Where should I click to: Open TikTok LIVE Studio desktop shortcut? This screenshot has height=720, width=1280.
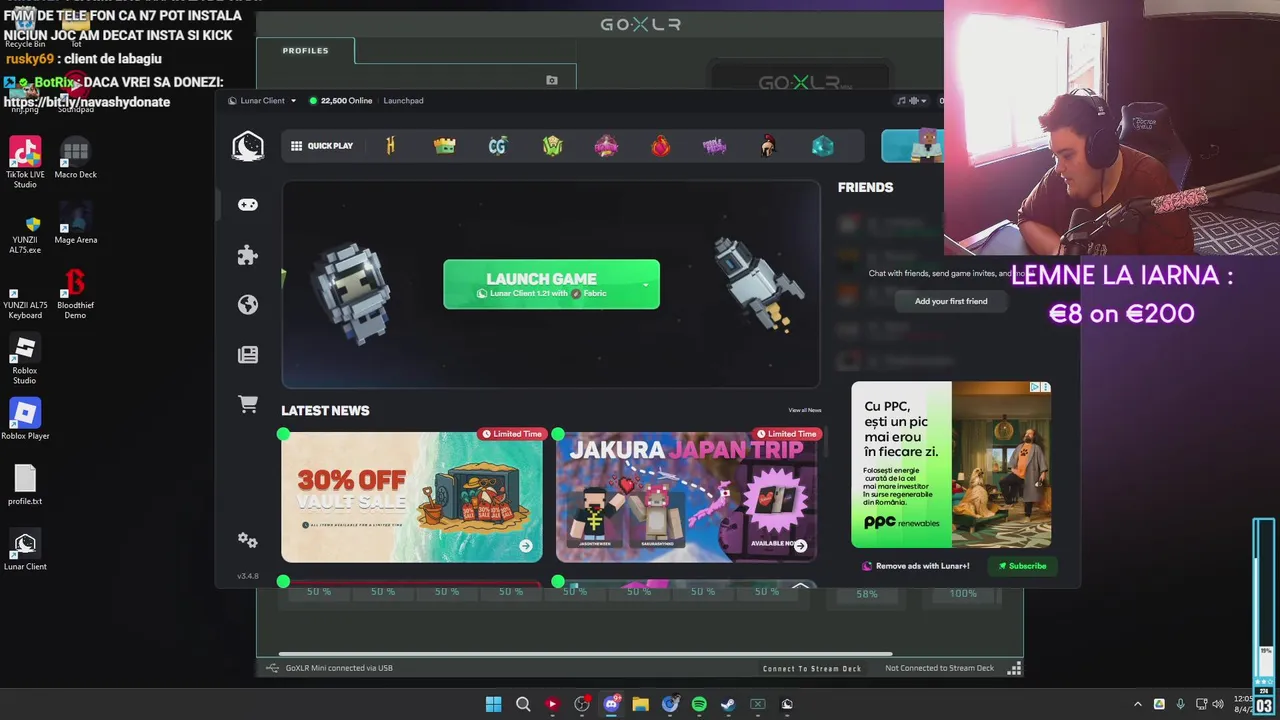click(x=25, y=162)
